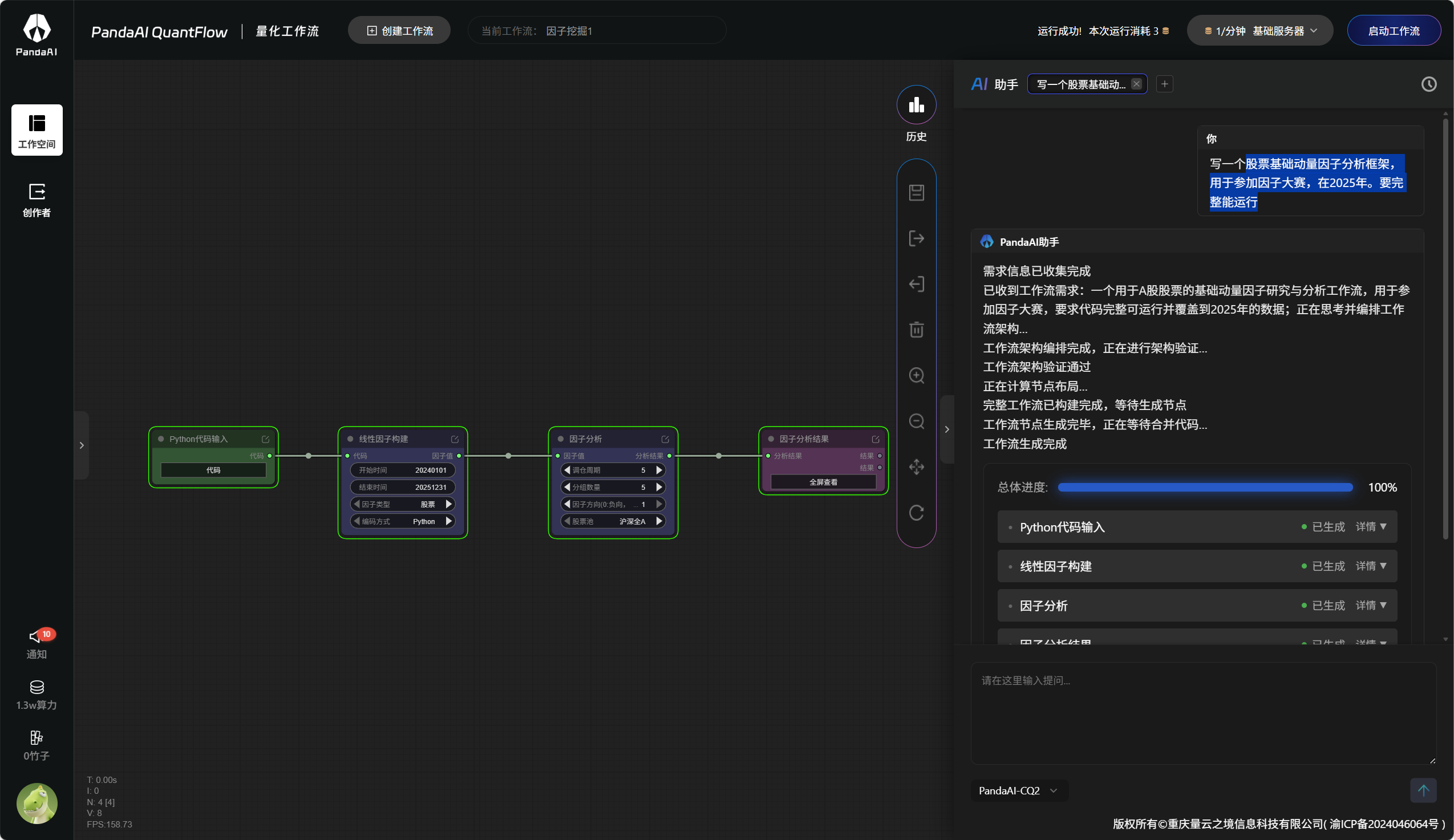Click the zoom out magnifier icon
This screenshot has height=840, width=1454.
[x=916, y=421]
